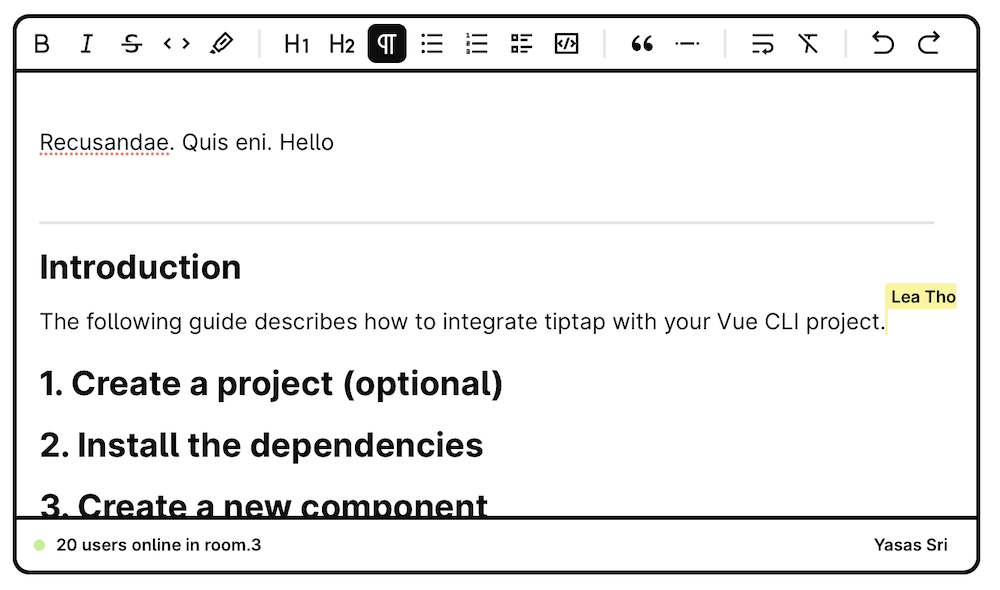Click the Yasas Sri username button
The width and height of the screenshot is (1000, 590).
coord(910,545)
